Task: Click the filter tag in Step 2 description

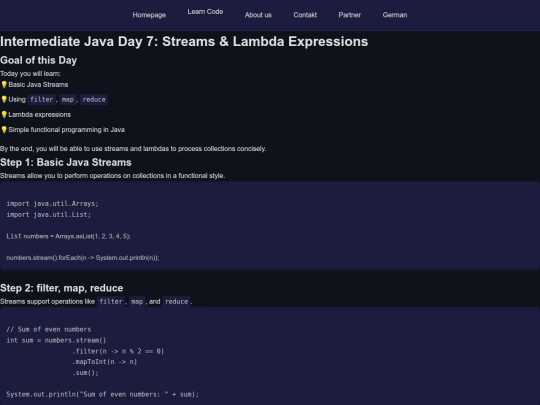Action: pos(111,301)
